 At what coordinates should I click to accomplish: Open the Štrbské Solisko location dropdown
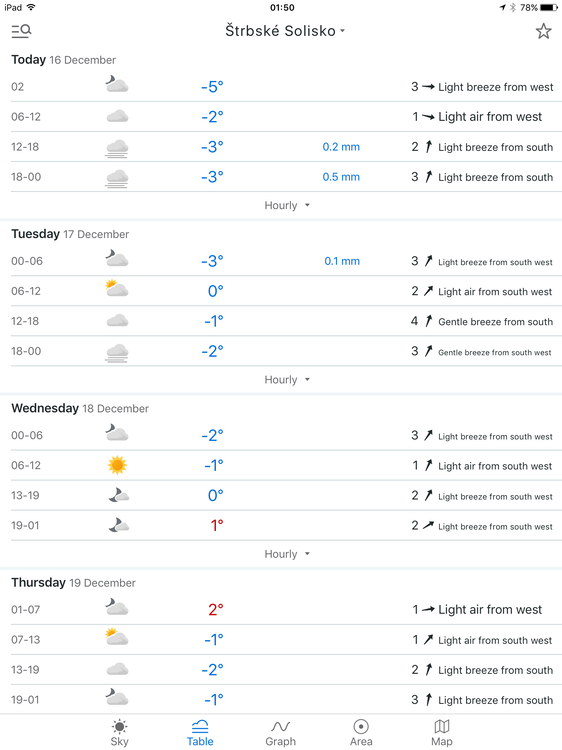click(x=285, y=31)
